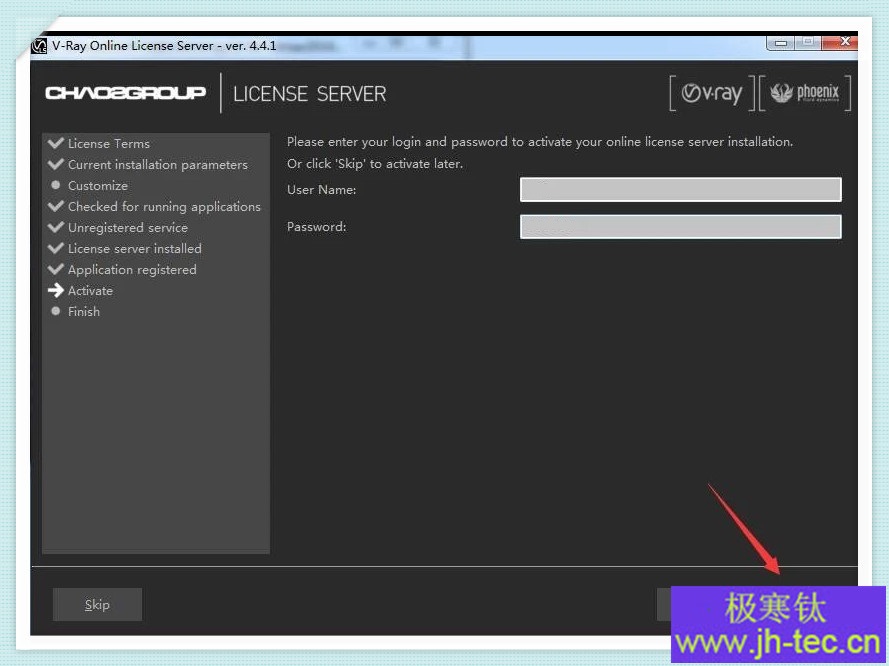
Task: Select the "License Terms" step
Action: 109,143
